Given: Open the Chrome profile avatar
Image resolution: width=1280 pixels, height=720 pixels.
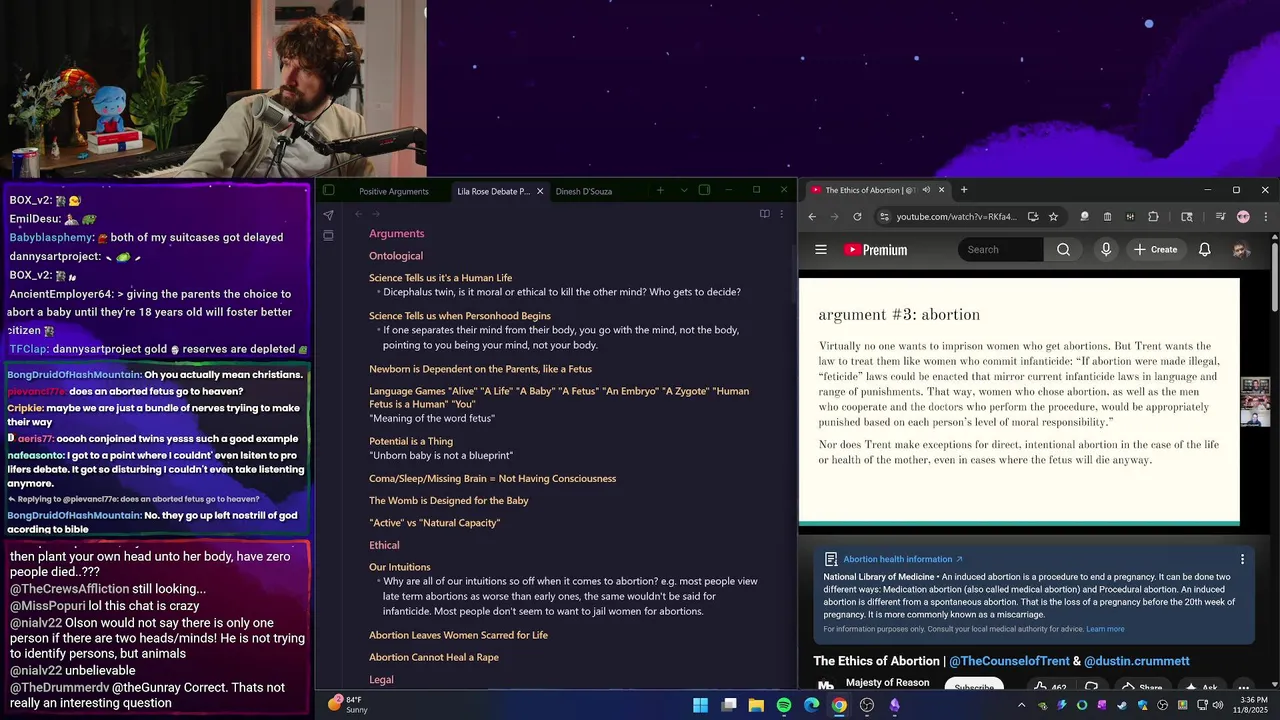Looking at the screenshot, I should coord(1243,217).
